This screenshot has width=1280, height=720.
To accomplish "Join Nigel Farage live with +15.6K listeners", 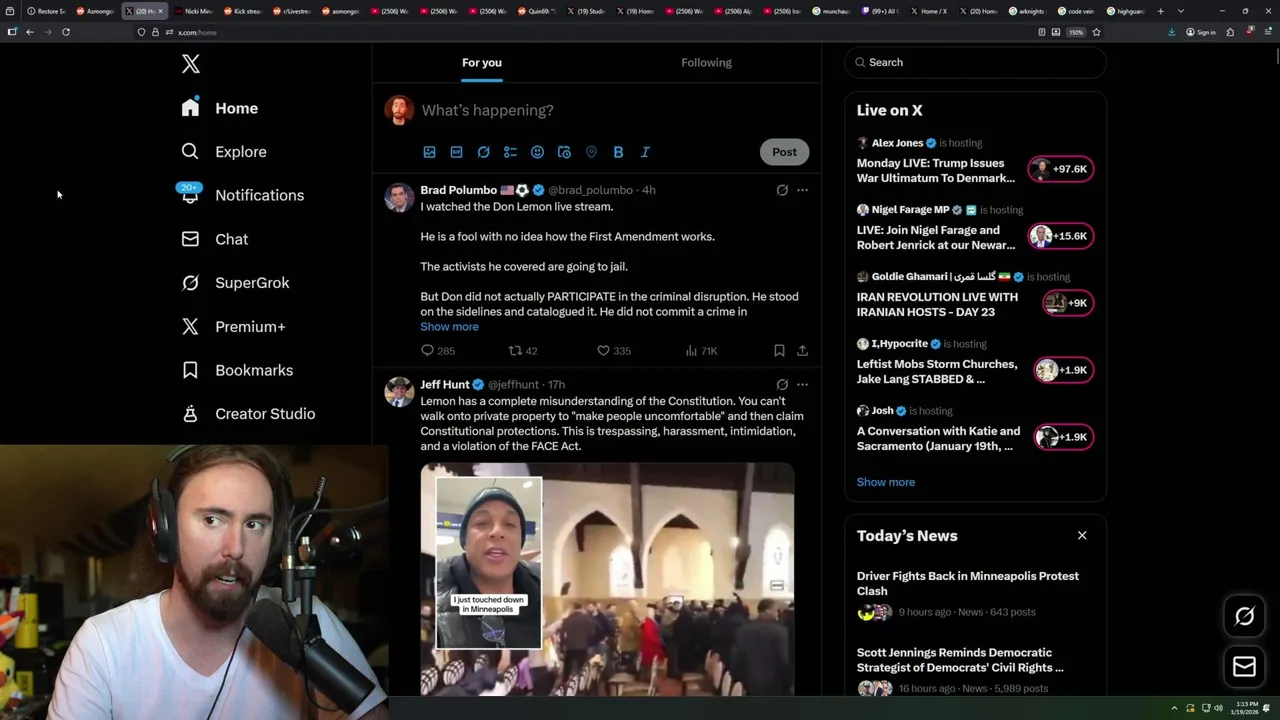I will click(x=1063, y=236).
